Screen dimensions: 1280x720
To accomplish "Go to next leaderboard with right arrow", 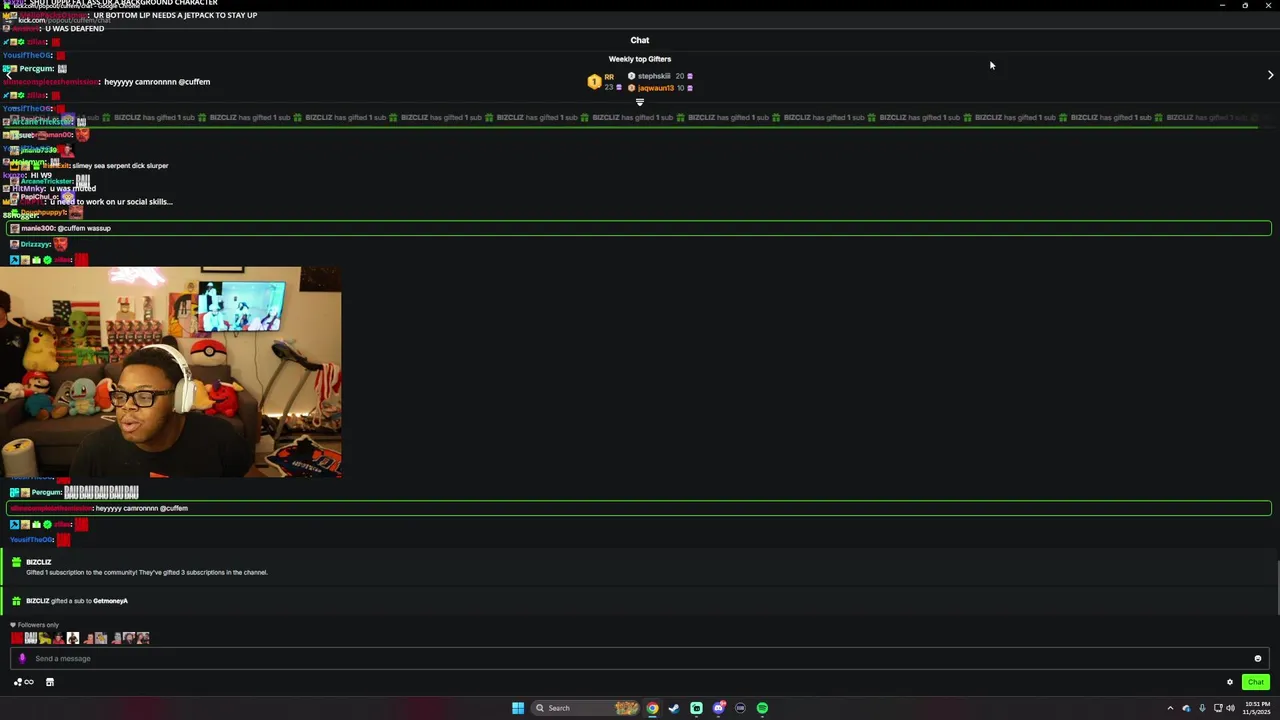I will (x=1270, y=75).
